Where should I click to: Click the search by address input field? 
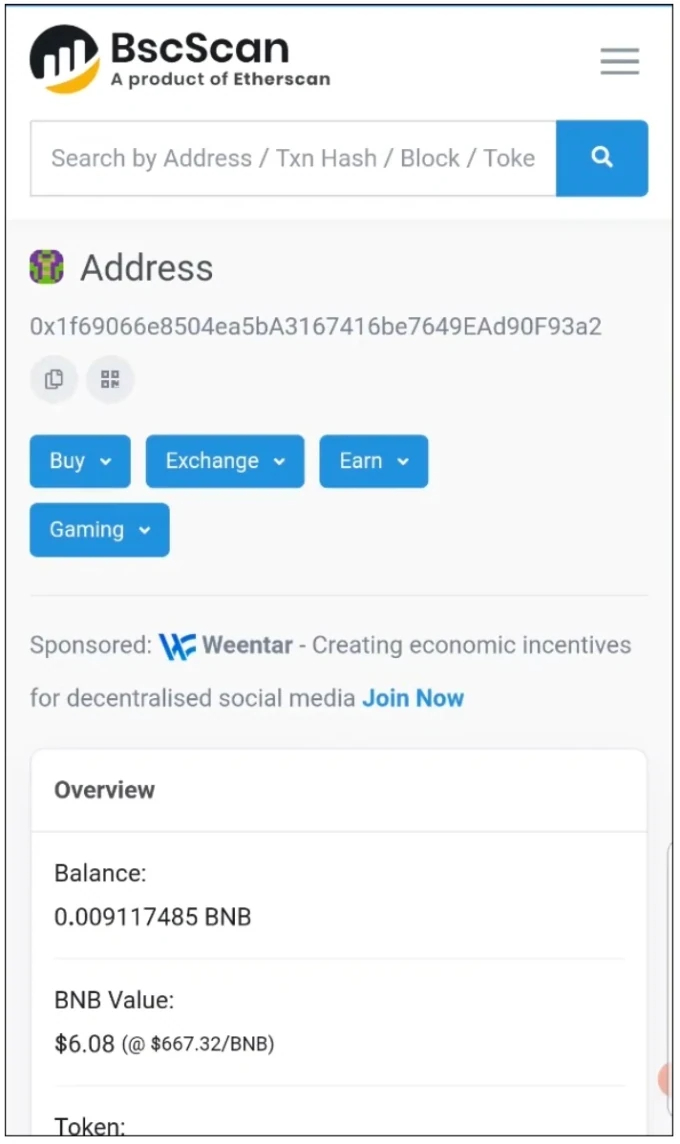click(x=293, y=158)
